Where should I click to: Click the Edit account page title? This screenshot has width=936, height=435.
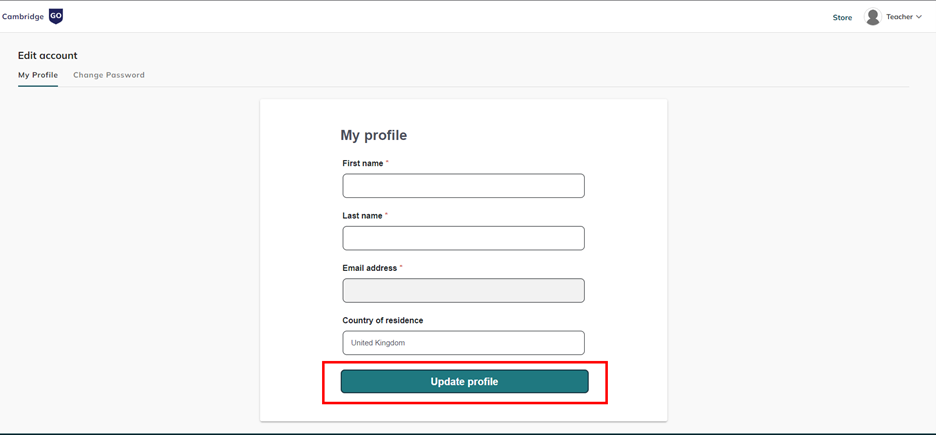47,55
